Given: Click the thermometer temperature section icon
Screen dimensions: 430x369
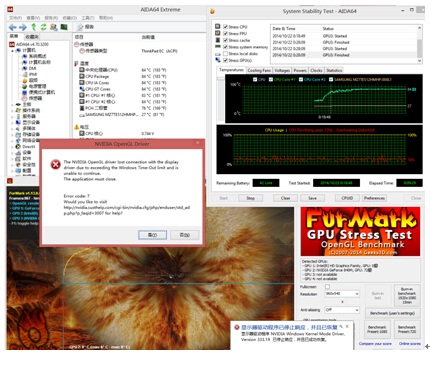Looking at the screenshot, I should click(x=77, y=63).
